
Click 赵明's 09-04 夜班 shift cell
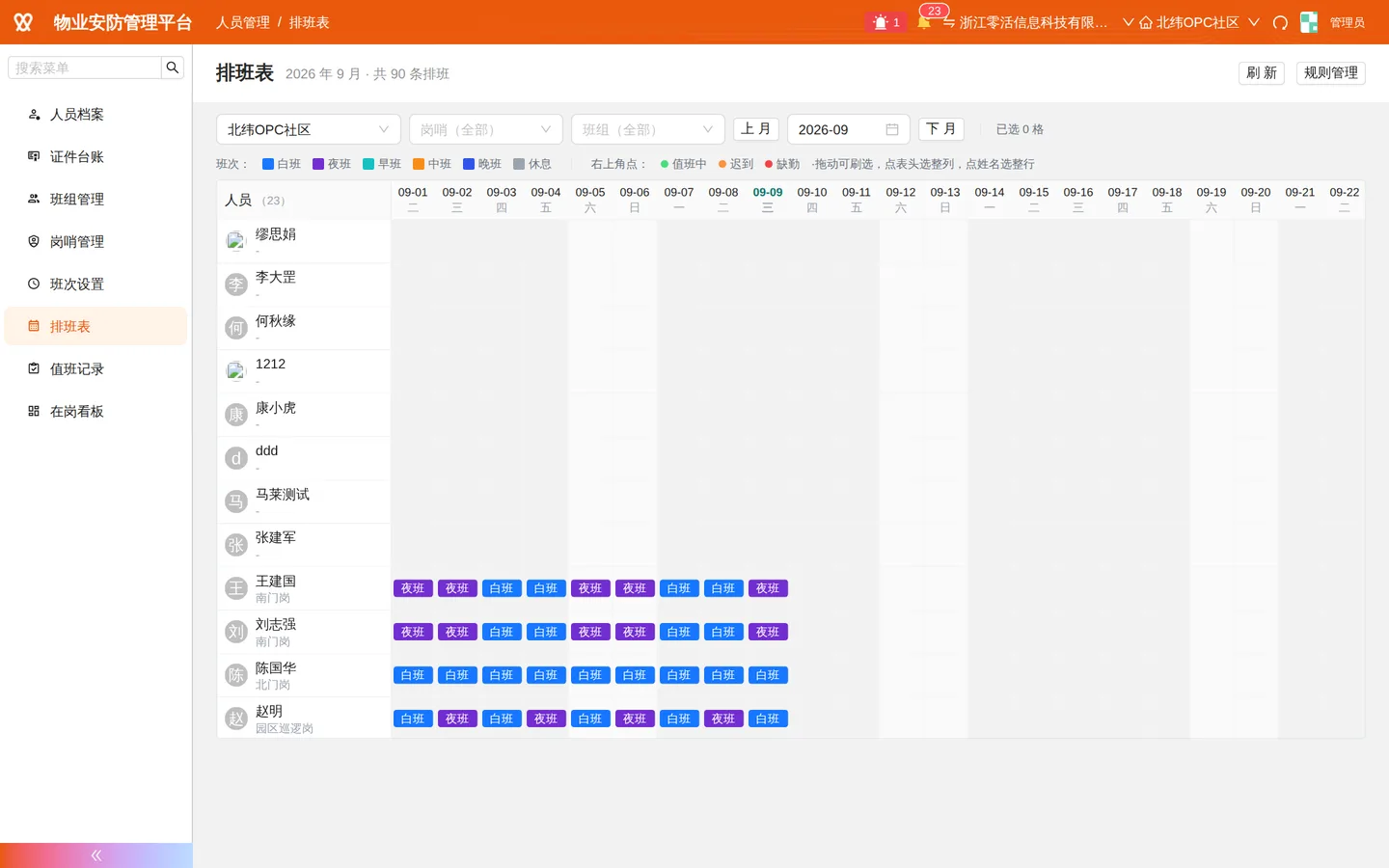(546, 719)
